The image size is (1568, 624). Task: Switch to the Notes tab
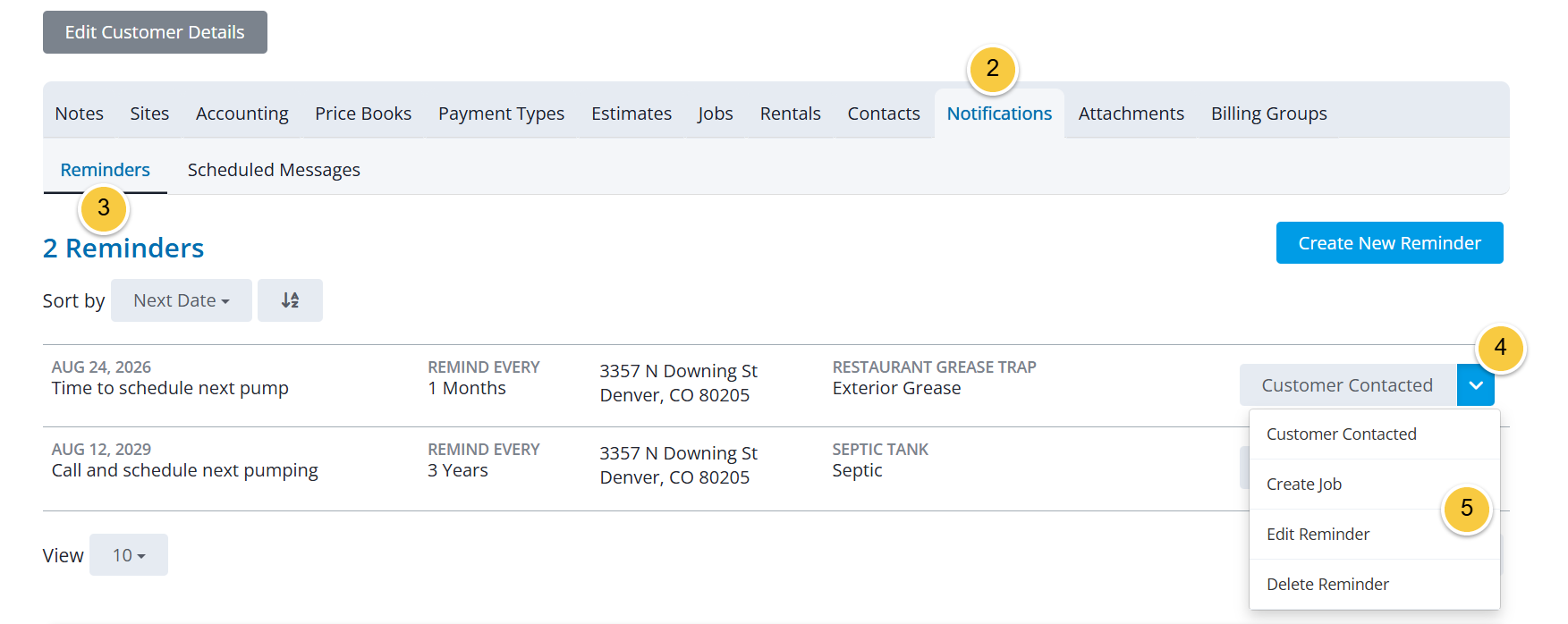(80, 114)
